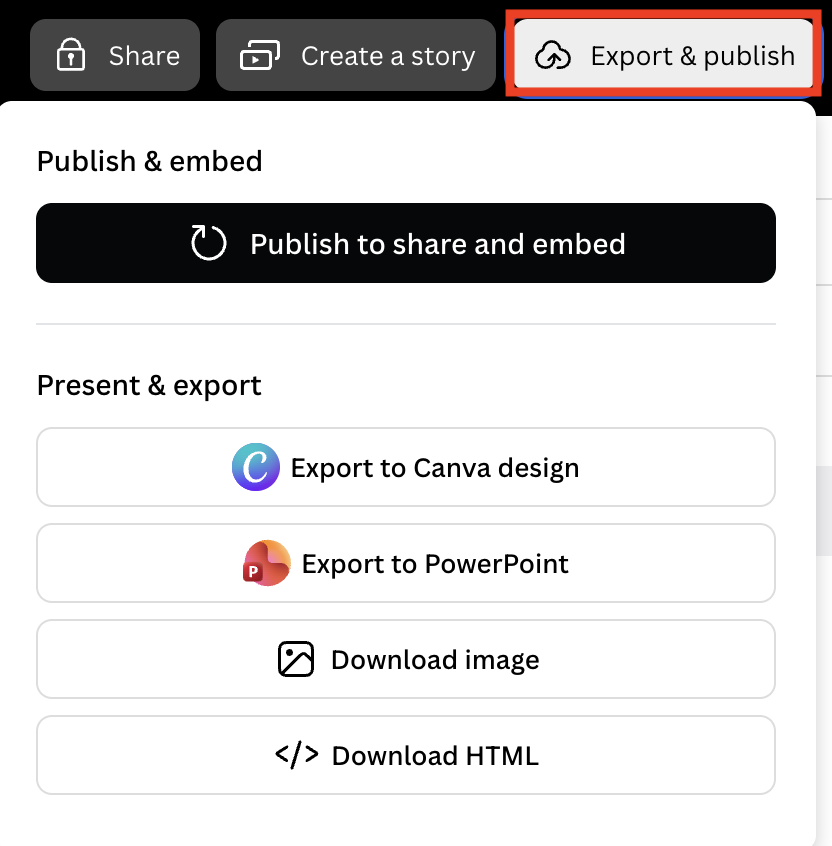
Task: Click the padlock icon on Share
Action: click(71, 54)
